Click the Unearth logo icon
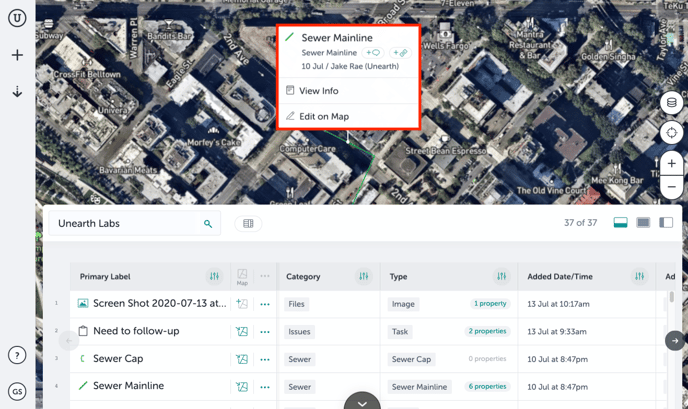This screenshot has width=688, height=409. [x=17, y=18]
